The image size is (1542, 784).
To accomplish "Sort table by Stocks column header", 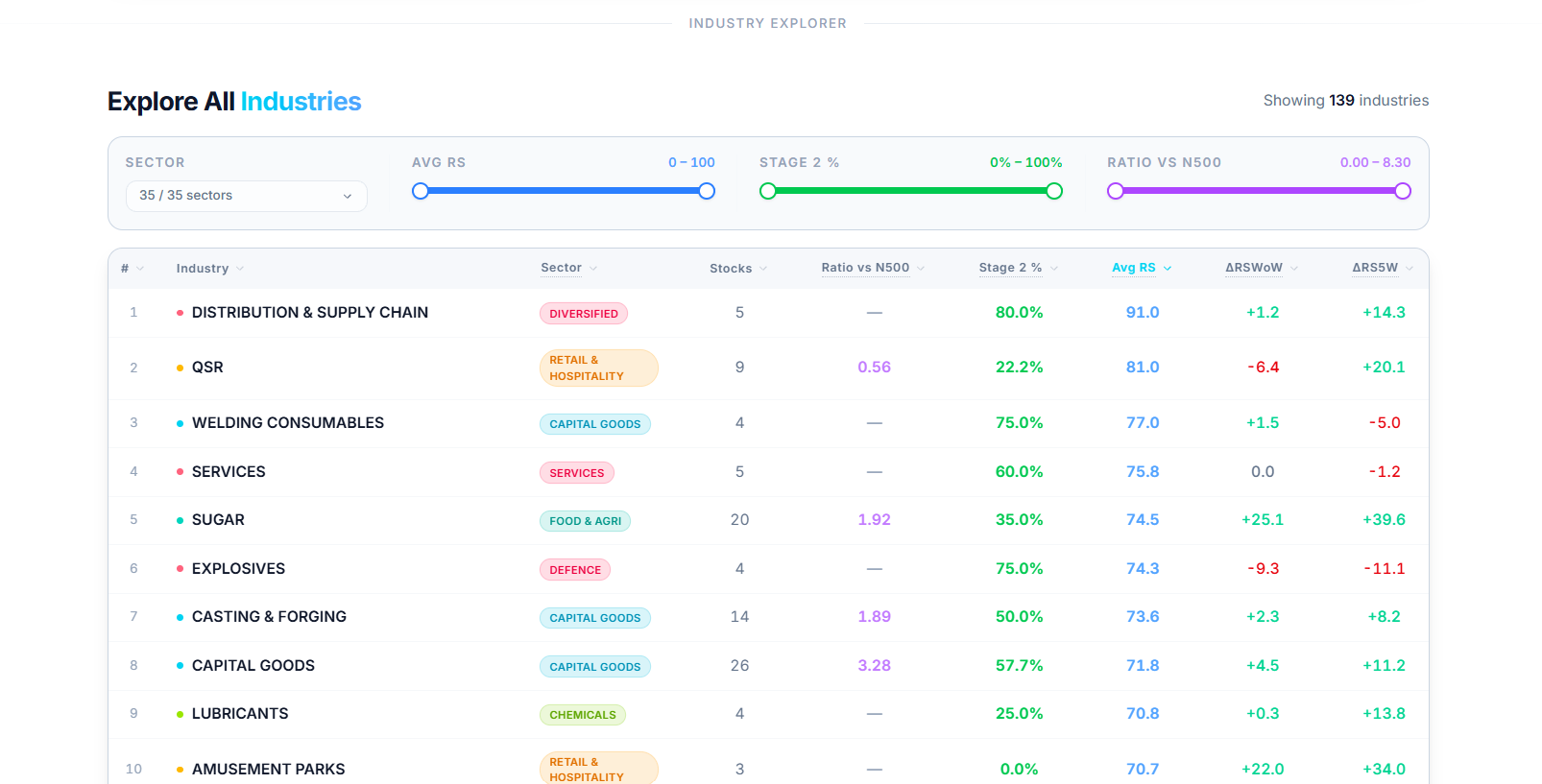I will click(737, 269).
